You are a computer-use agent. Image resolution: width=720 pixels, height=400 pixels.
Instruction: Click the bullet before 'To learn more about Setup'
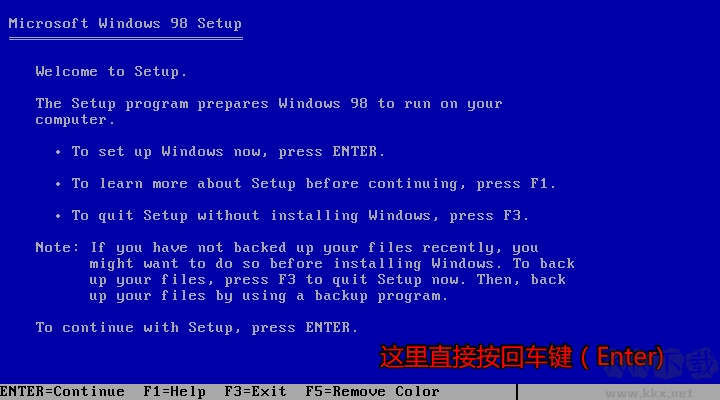pos(58,184)
